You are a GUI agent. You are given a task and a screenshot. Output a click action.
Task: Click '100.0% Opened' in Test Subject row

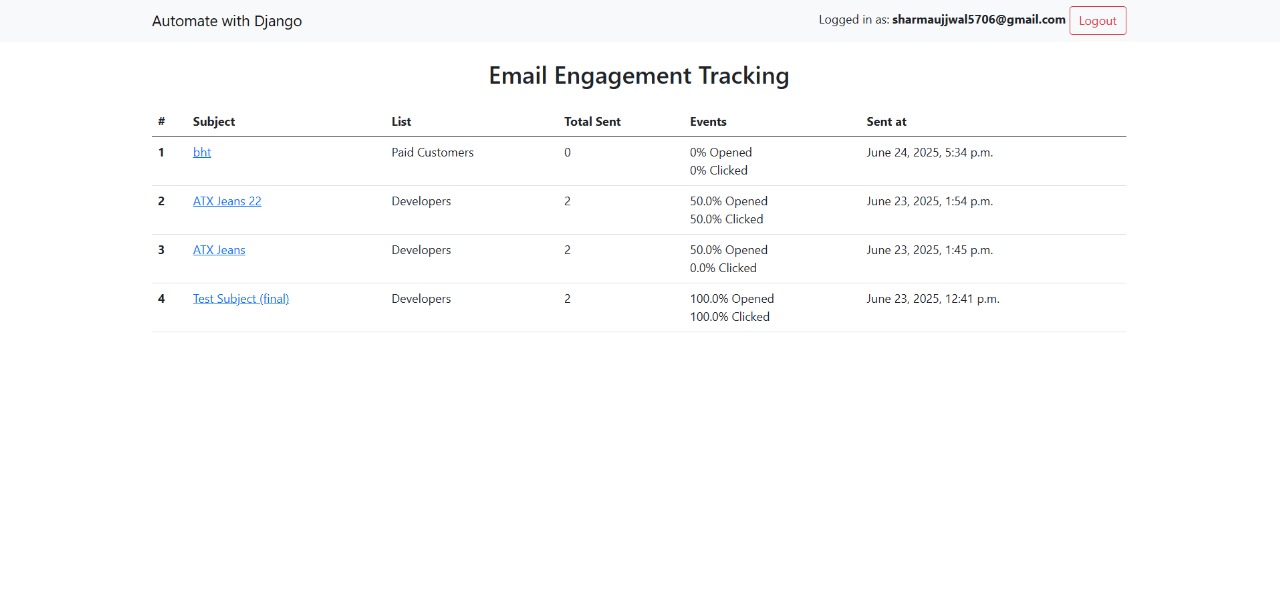click(x=732, y=299)
